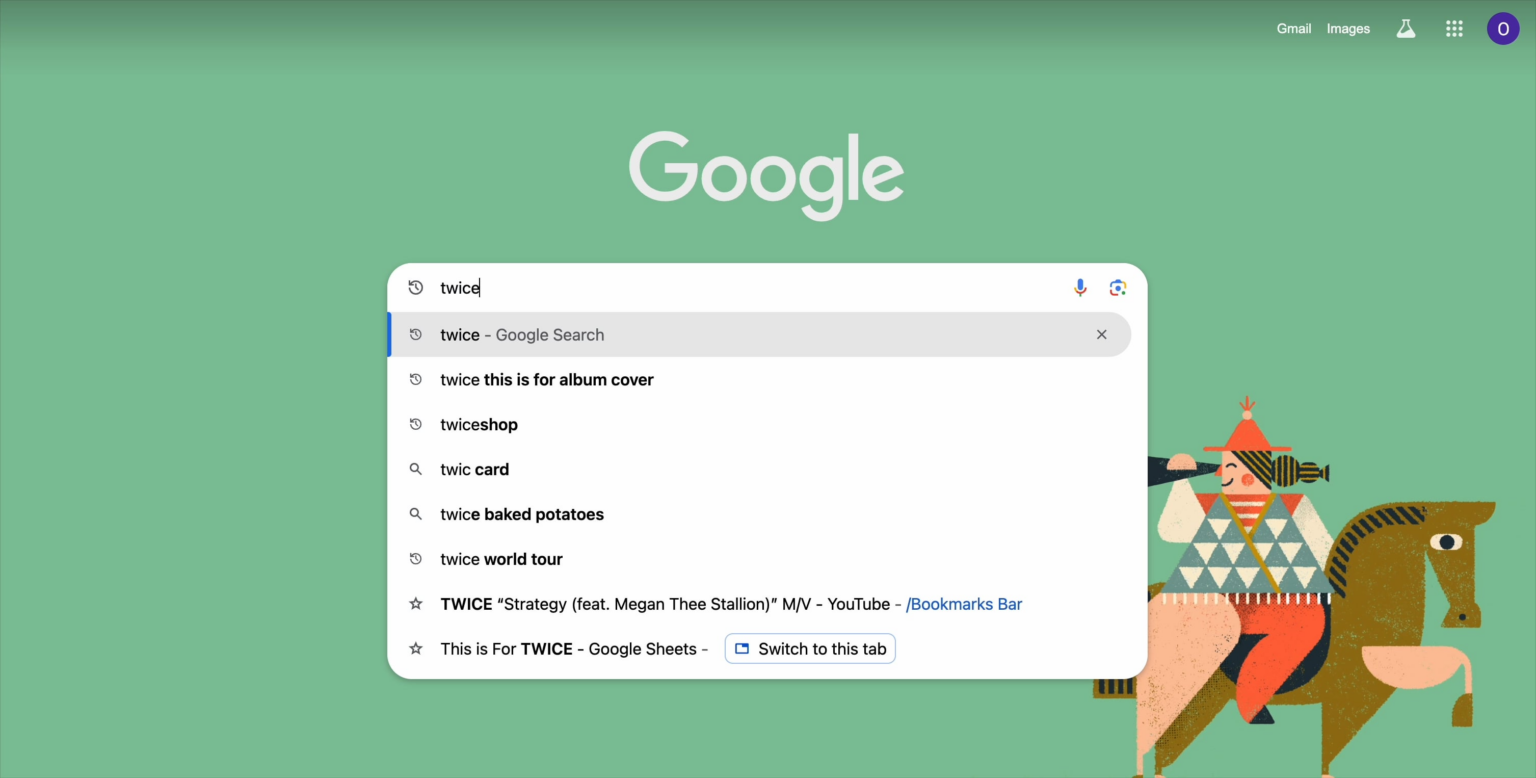The image size is (1536, 778).
Task: Open the Google apps grid
Action: 1454,28
